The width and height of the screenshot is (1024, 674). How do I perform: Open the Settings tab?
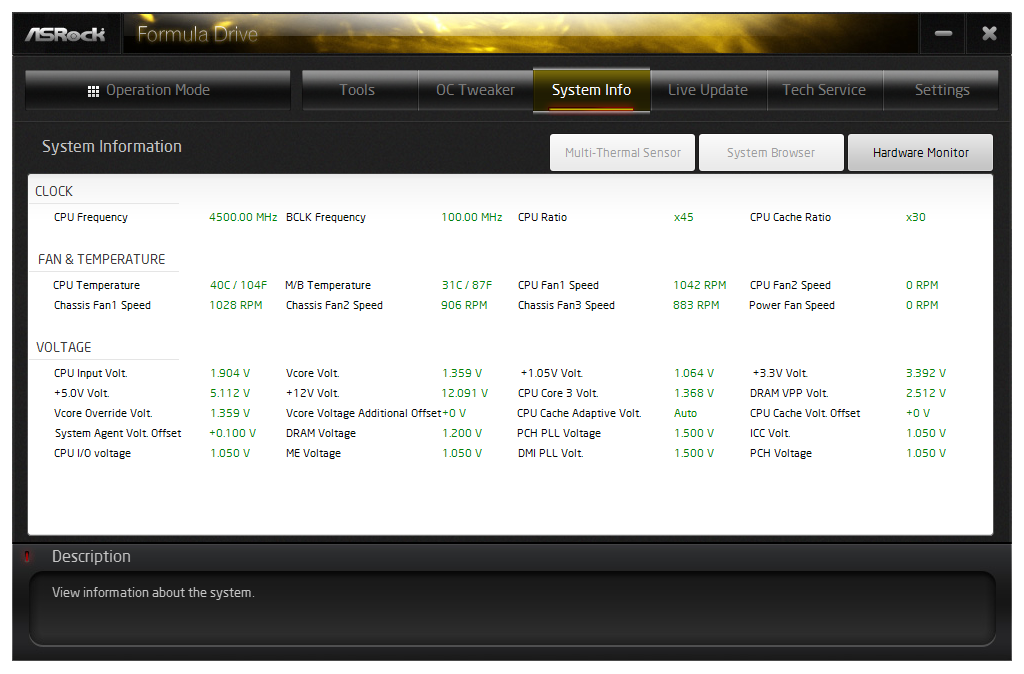941,90
